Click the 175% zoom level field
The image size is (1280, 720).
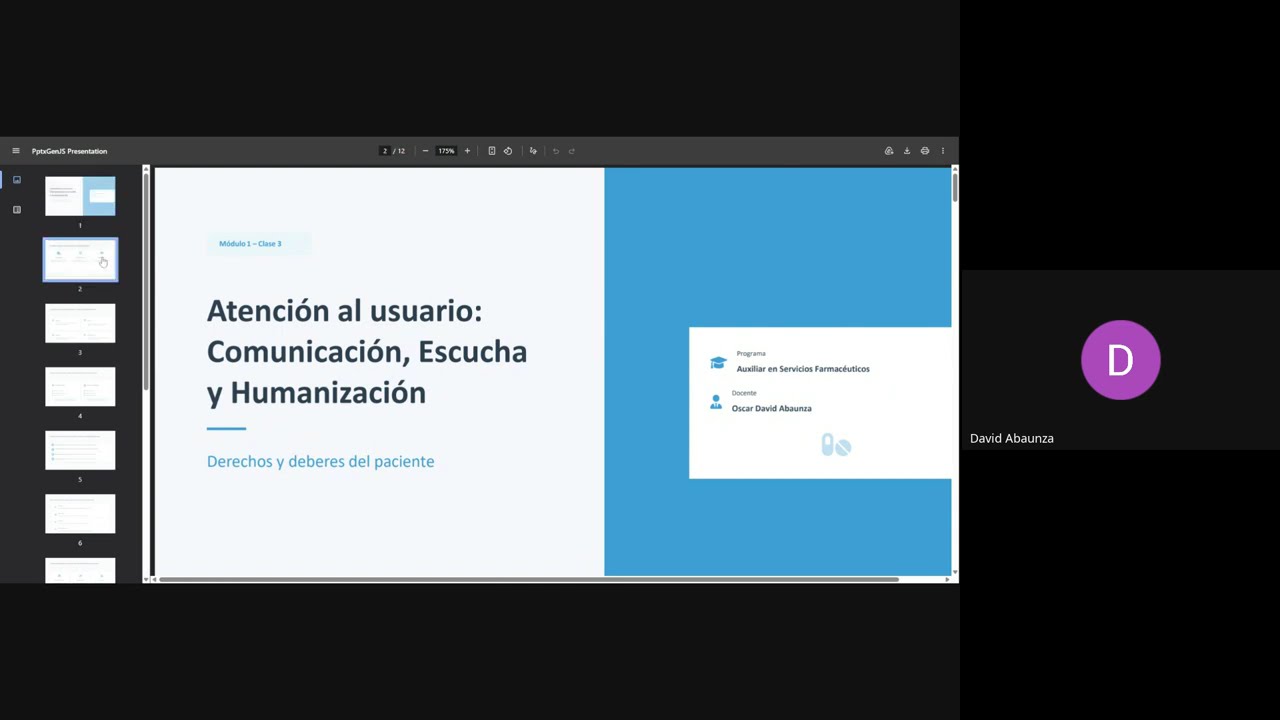coord(446,151)
